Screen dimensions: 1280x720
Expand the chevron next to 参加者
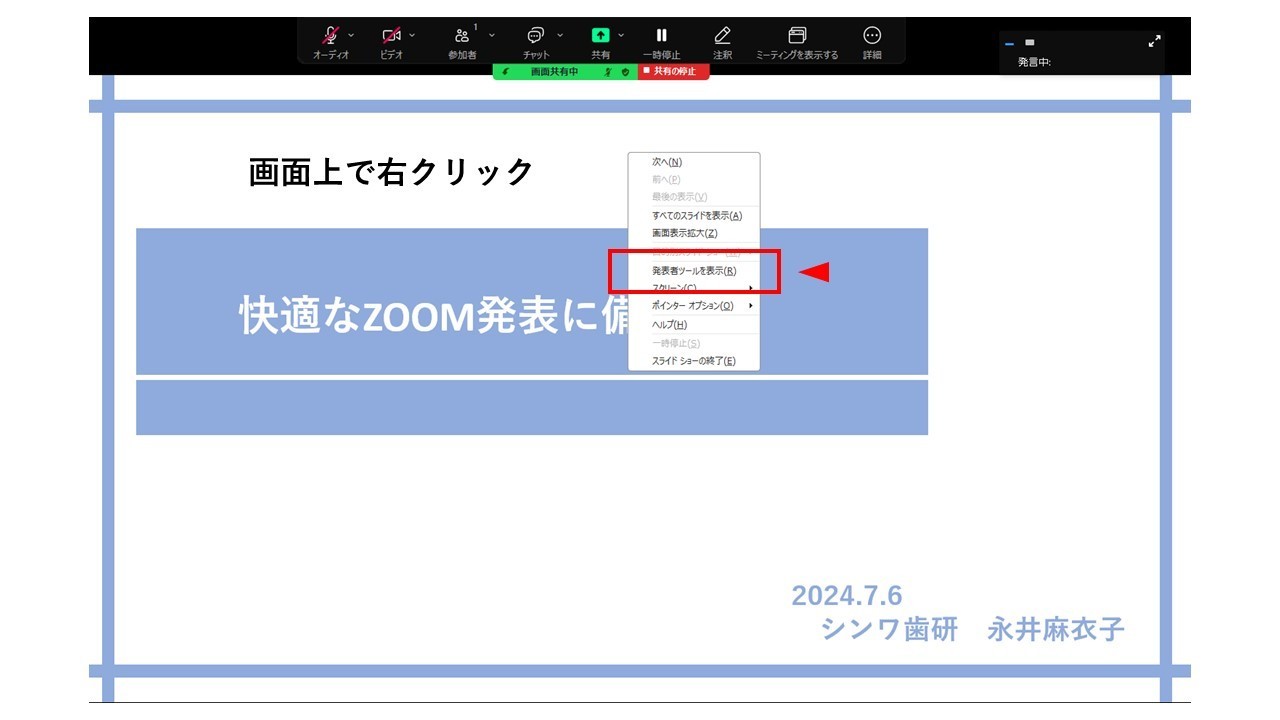pos(492,35)
